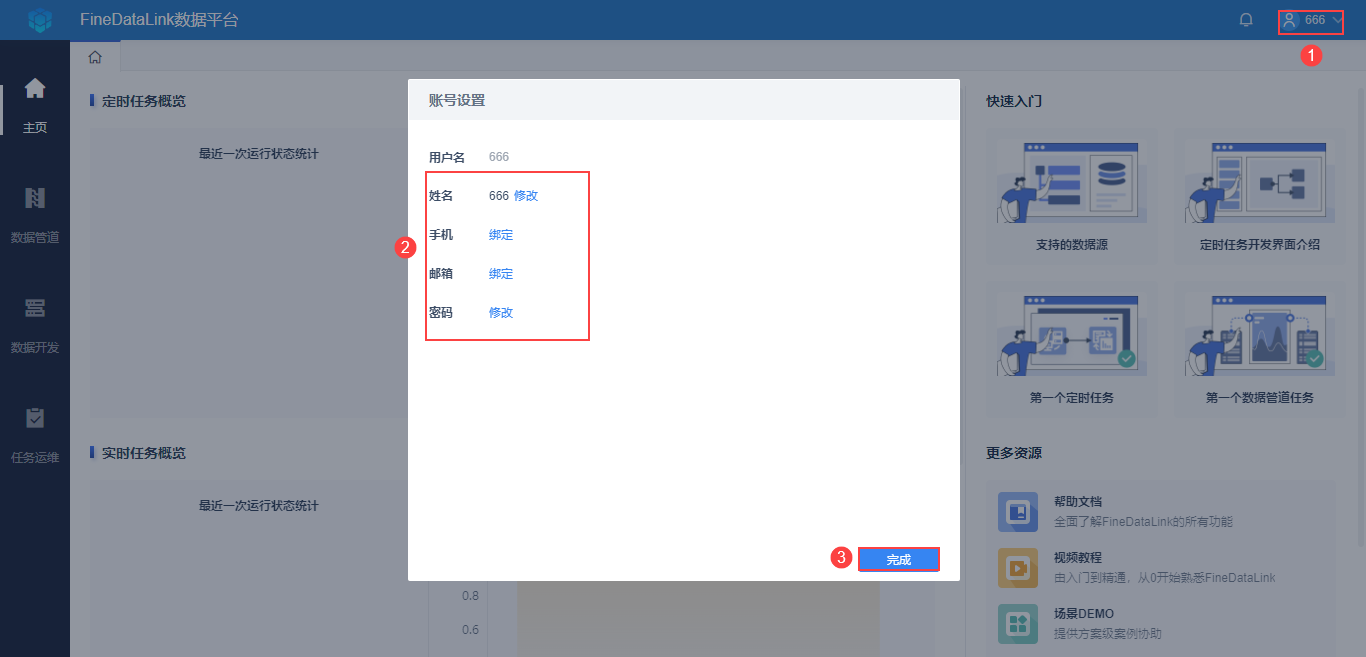Open the 第一个数据管道任务 card
Screen dimensions: 1366x657
click(x=1260, y=349)
